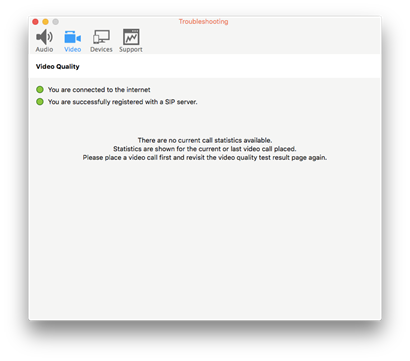Click the 'Statistics are shown for' line
410x361 pixels.
(x=205, y=149)
